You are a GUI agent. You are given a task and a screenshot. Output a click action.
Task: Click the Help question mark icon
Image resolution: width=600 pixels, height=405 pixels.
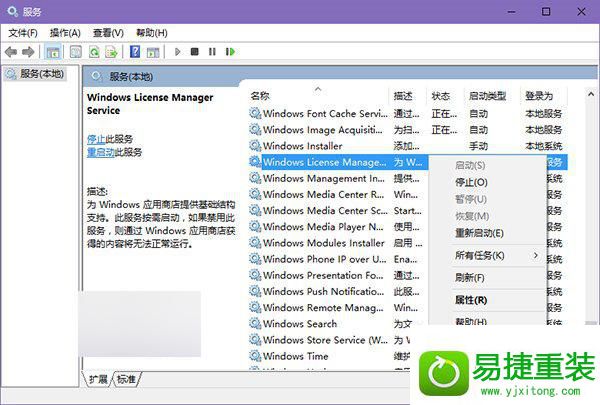tap(135, 52)
